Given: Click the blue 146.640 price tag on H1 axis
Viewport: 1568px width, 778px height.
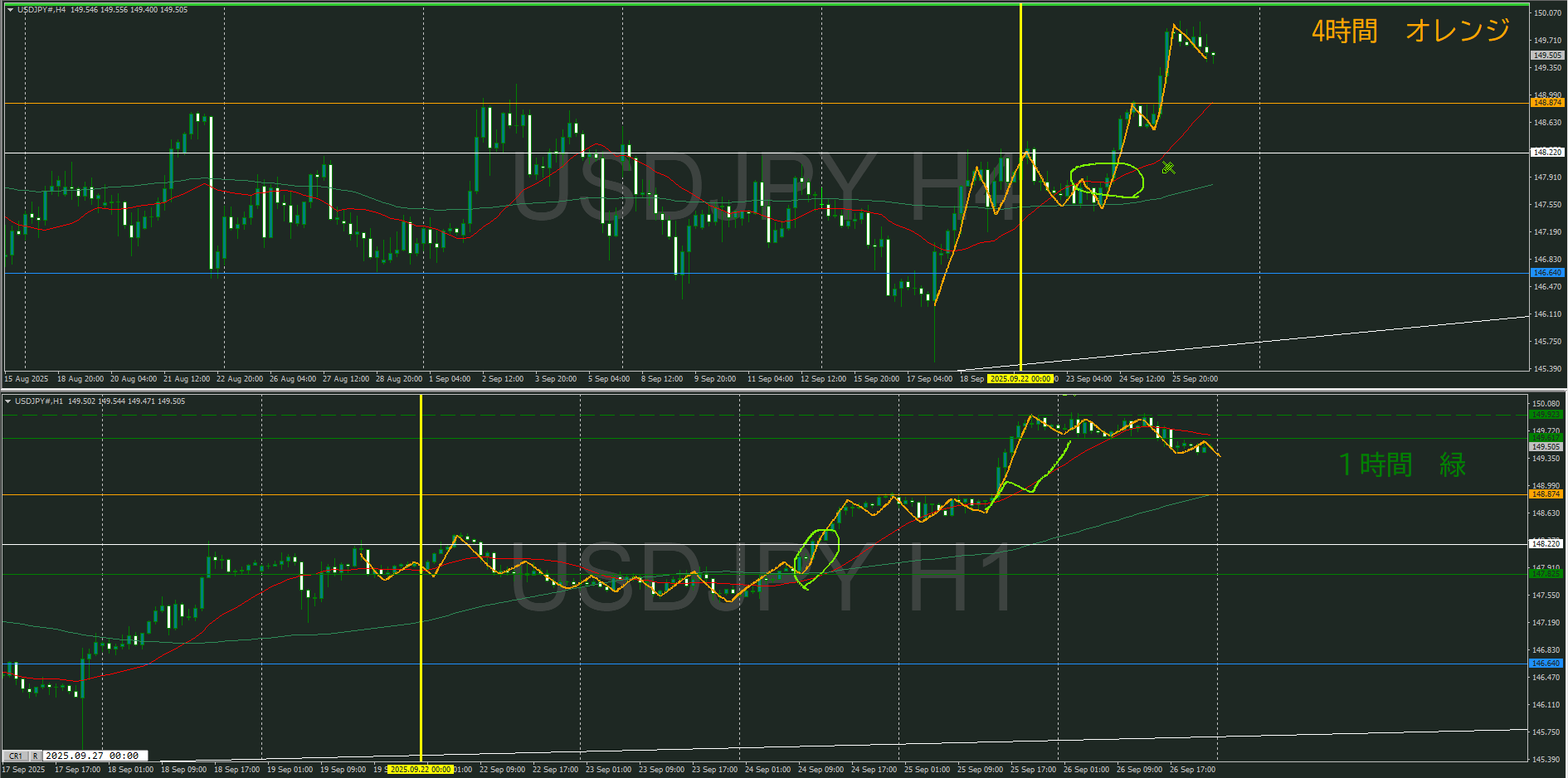Looking at the screenshot, I should 1546,664.
